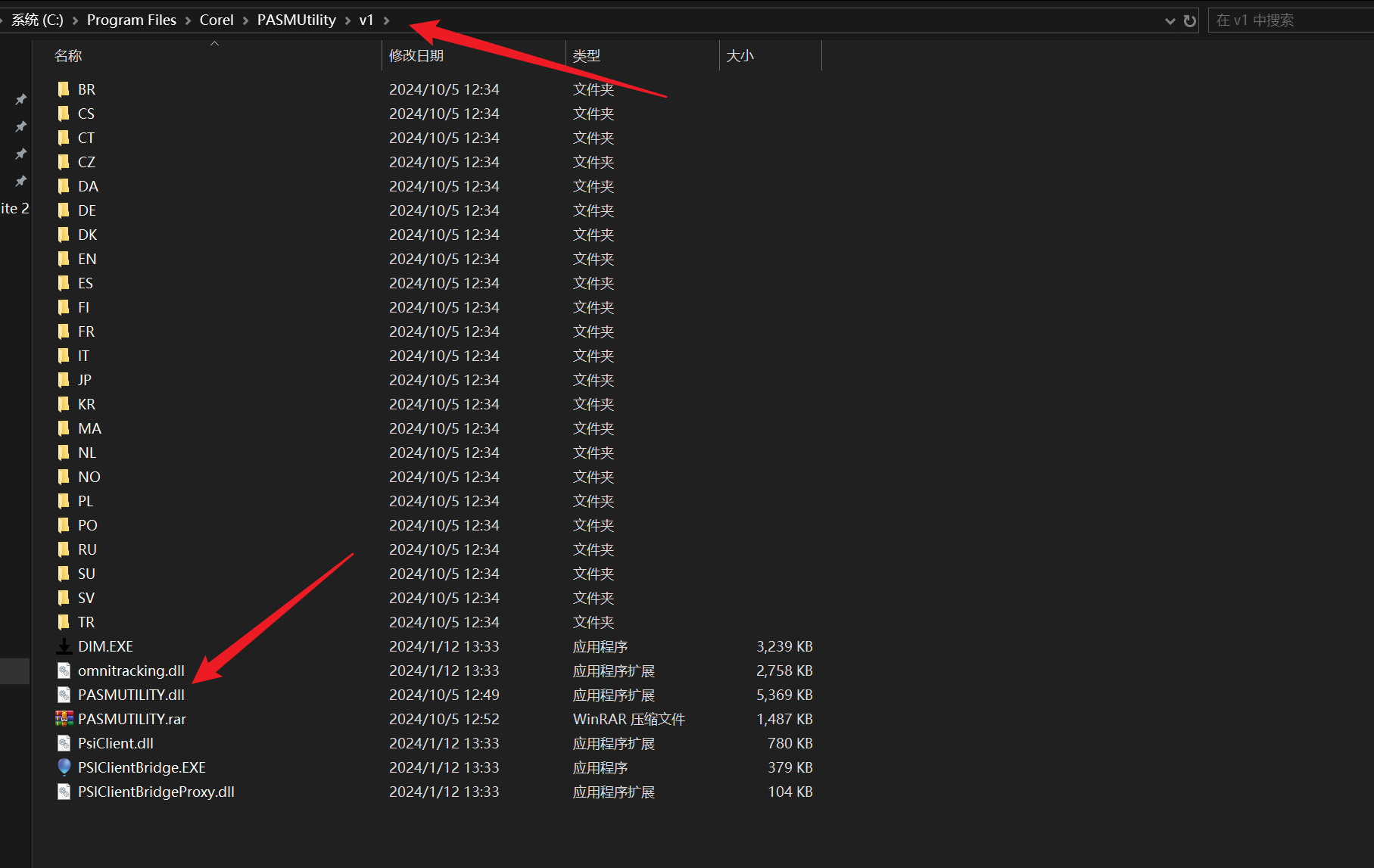Screen dimensions: 1374x868
Task: Click the 类型 column header
Action: (x=586, y=56)
